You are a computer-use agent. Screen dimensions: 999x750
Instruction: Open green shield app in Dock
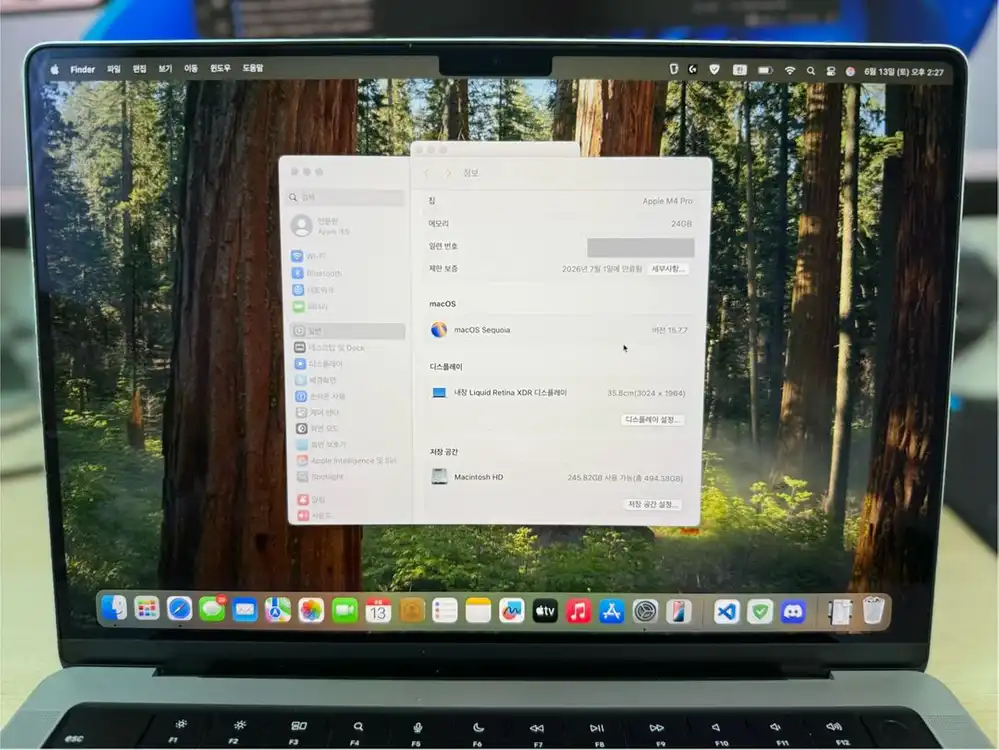click(x=760, y=612)
